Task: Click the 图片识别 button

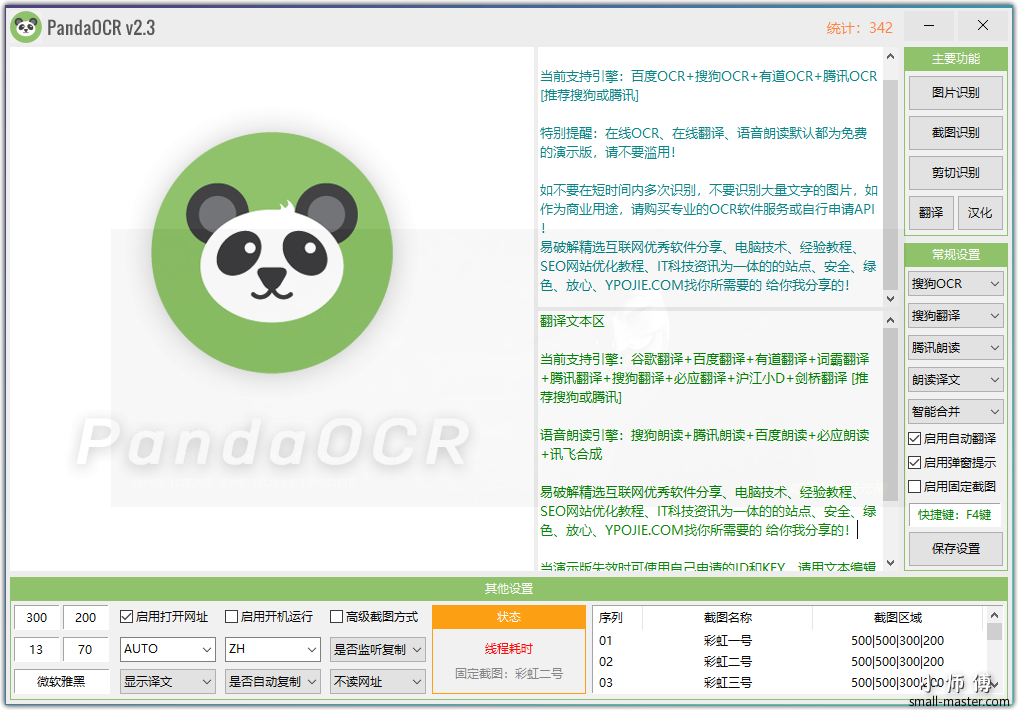Action: [955, 93]
